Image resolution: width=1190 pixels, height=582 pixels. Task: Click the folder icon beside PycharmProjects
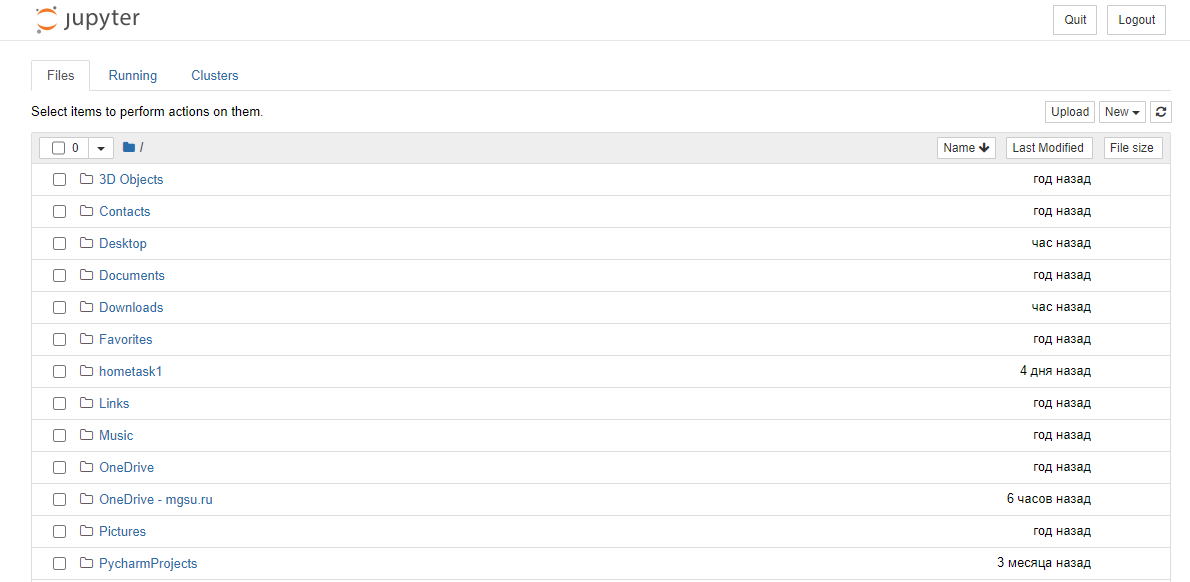(86, 563)
